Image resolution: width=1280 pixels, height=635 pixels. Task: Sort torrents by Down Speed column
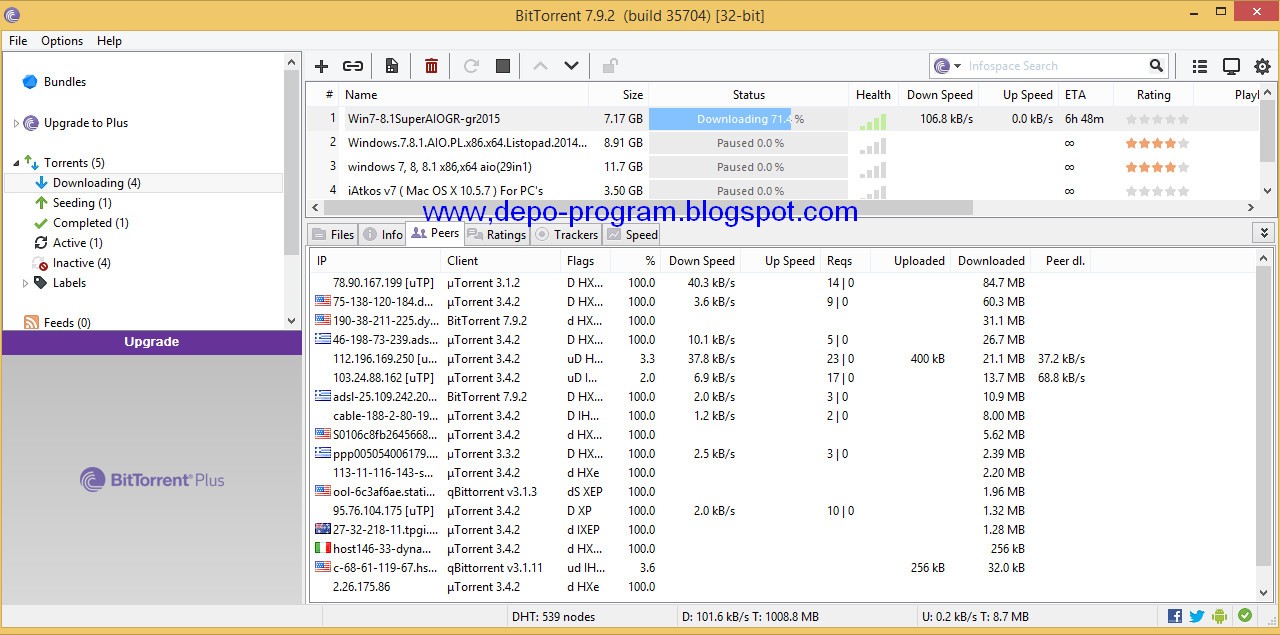[x=939, y=95]
